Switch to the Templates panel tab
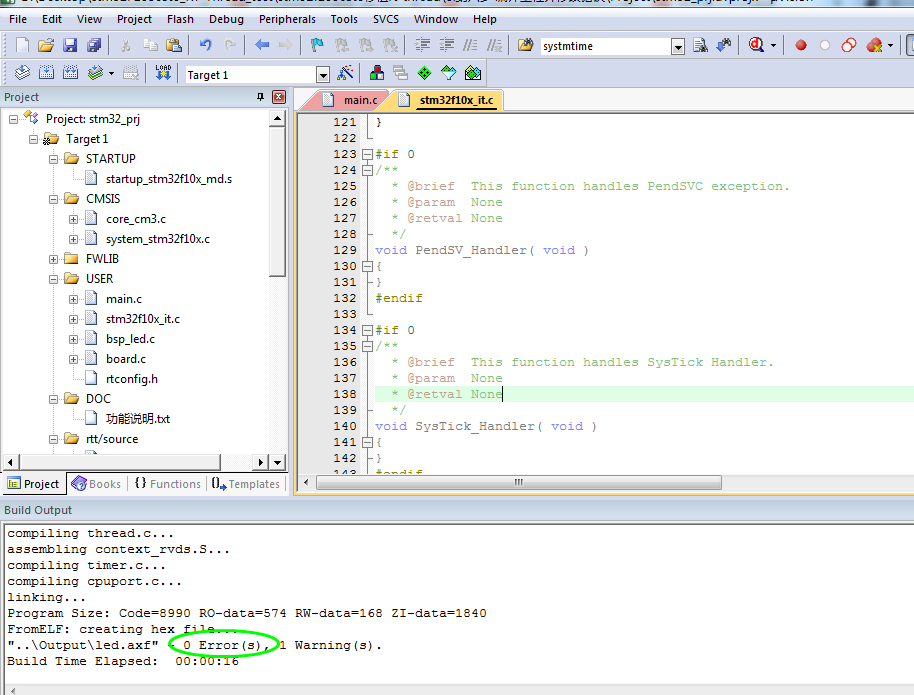Viewport: 914px width, 695px height. pyautogui.click(x=245, y=484)
